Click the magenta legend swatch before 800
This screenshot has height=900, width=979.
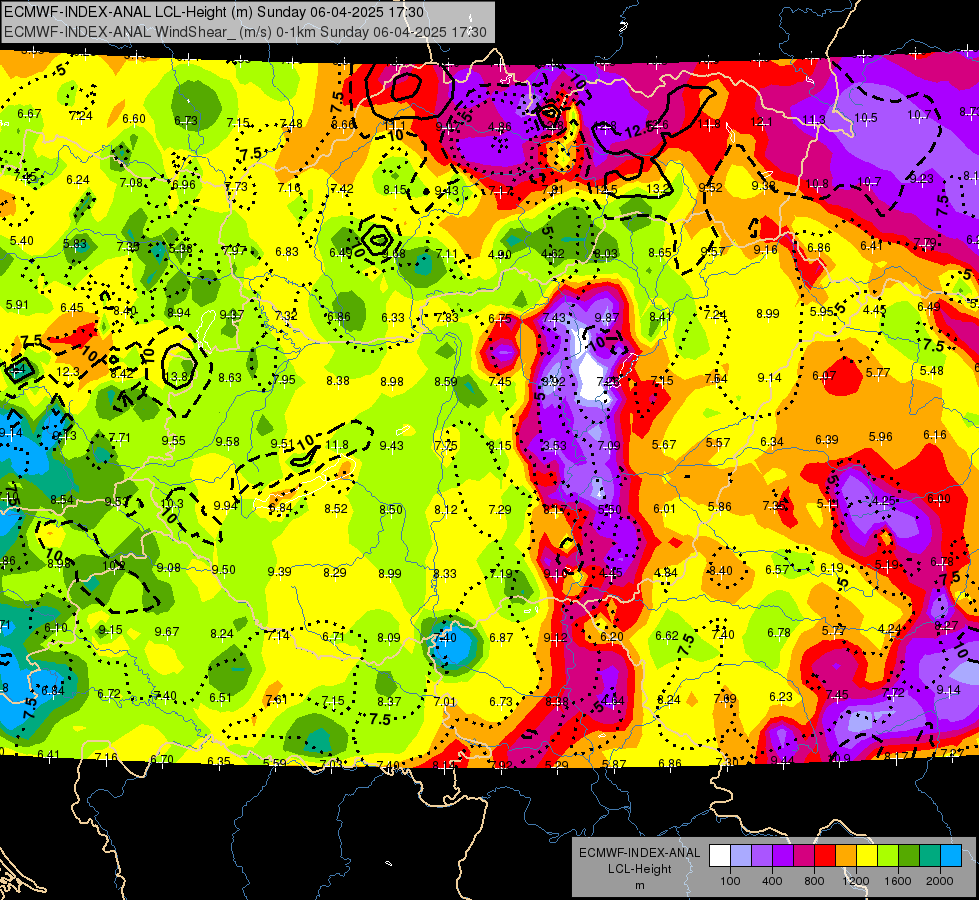[x=804, y=856]
